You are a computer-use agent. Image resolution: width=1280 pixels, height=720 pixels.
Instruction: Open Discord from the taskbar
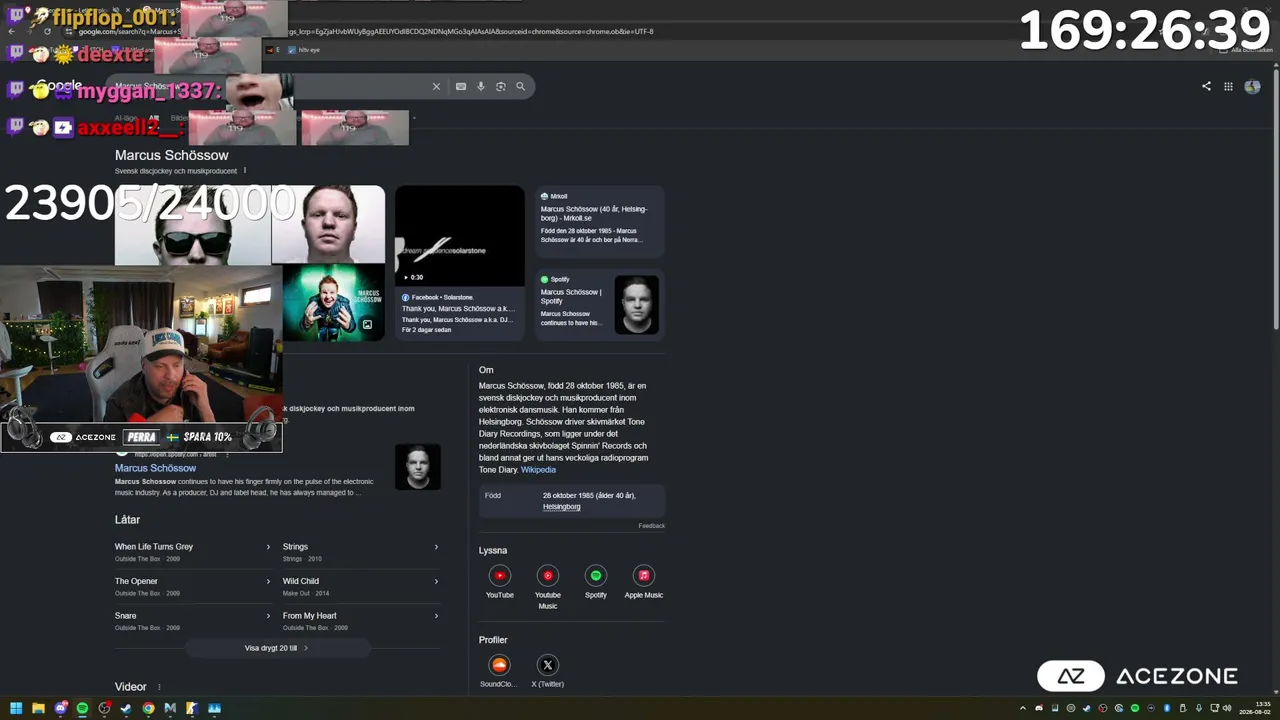(x=60, y=709)
